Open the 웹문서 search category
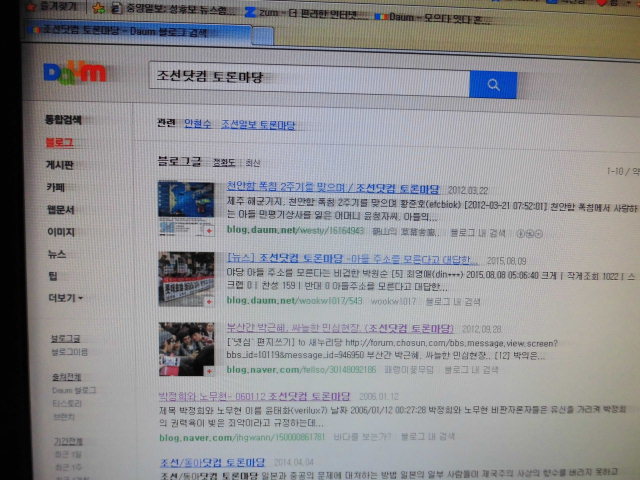Viewport: 640px width, 480px height. 61,210
